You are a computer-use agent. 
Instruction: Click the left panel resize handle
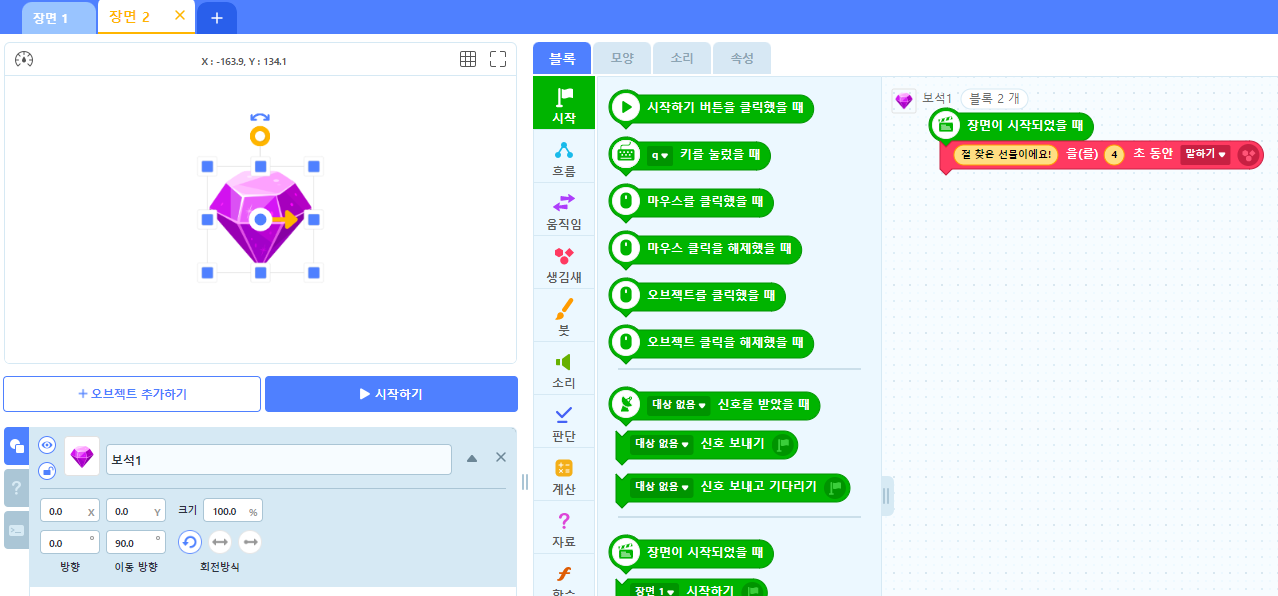525,482
